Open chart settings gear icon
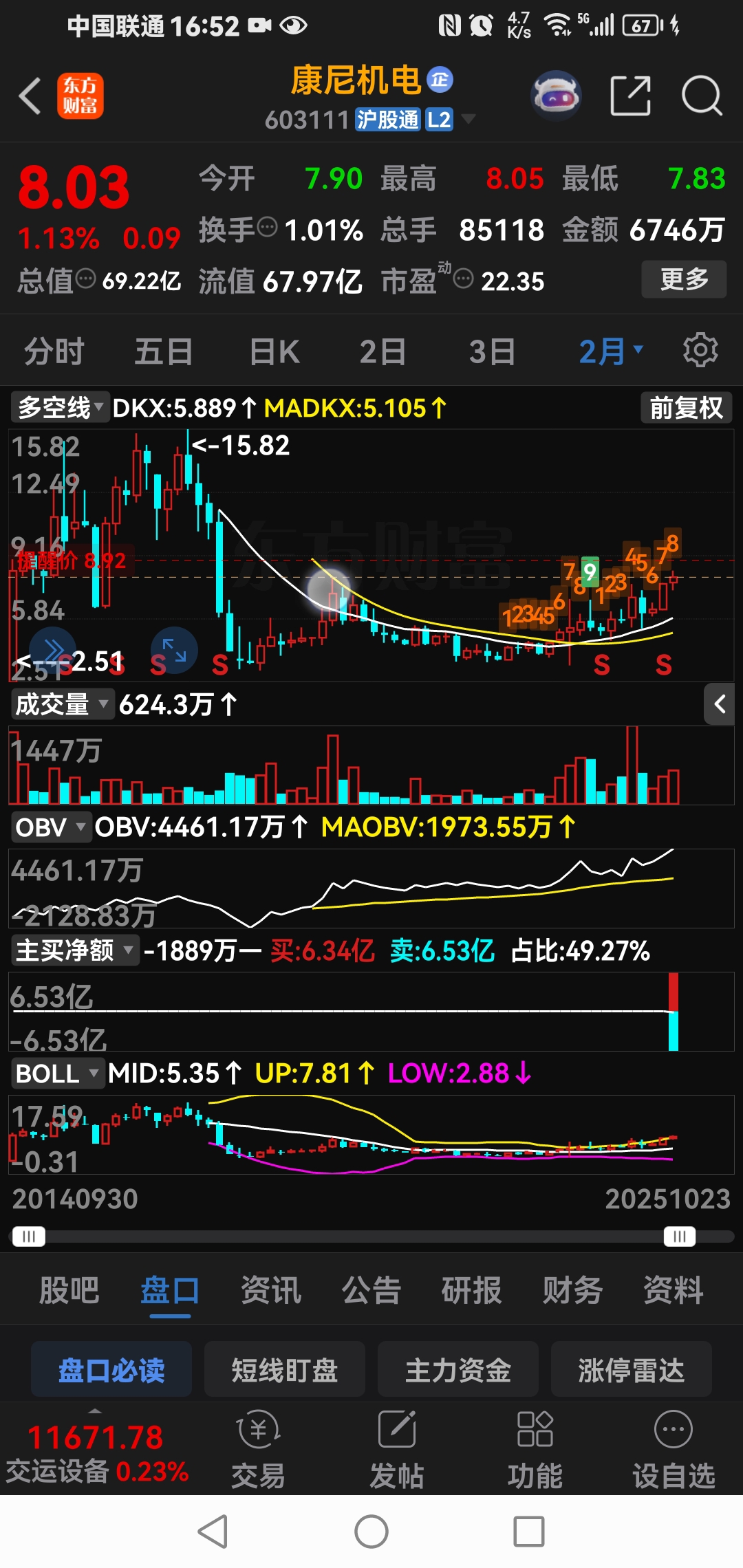The image size is (743, 1568). 700,351
